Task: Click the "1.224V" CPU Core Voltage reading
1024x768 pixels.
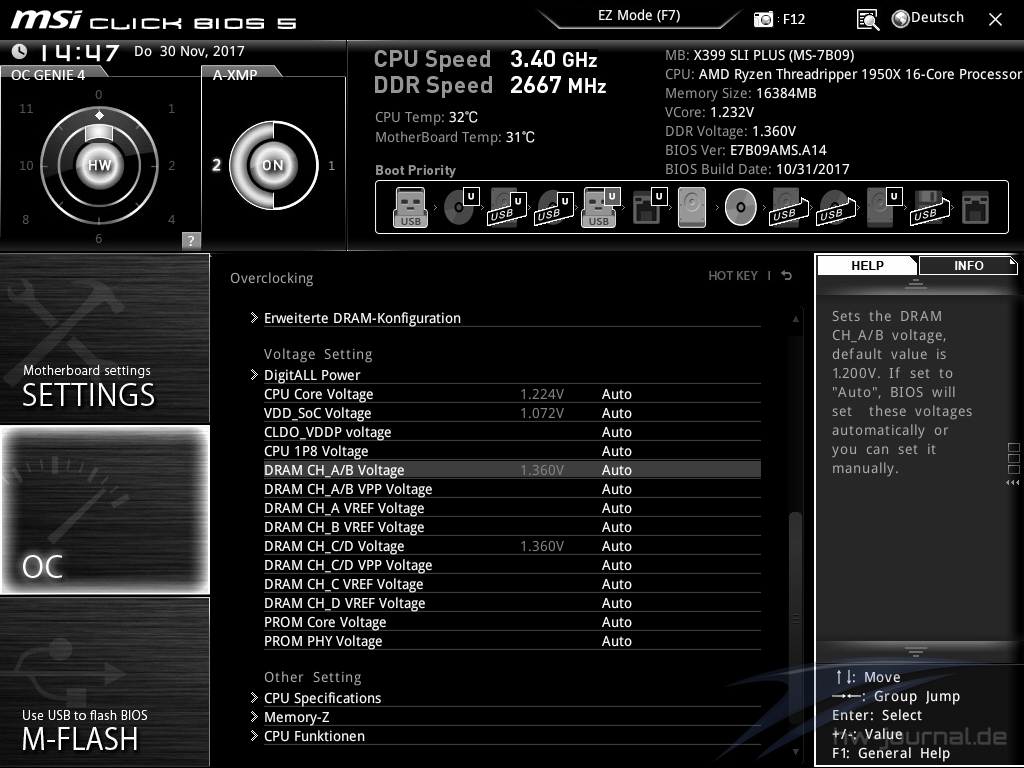Action: (542, 394)
